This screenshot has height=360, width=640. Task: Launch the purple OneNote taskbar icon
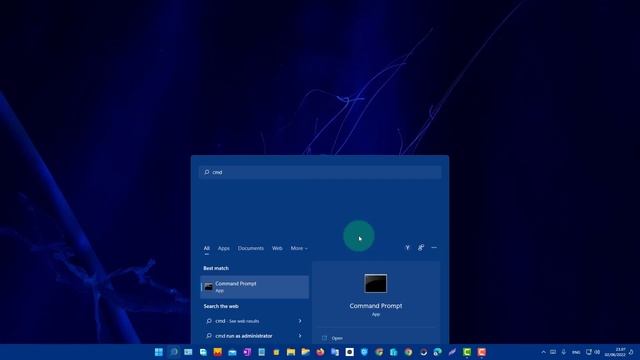[x=247, y=352]
